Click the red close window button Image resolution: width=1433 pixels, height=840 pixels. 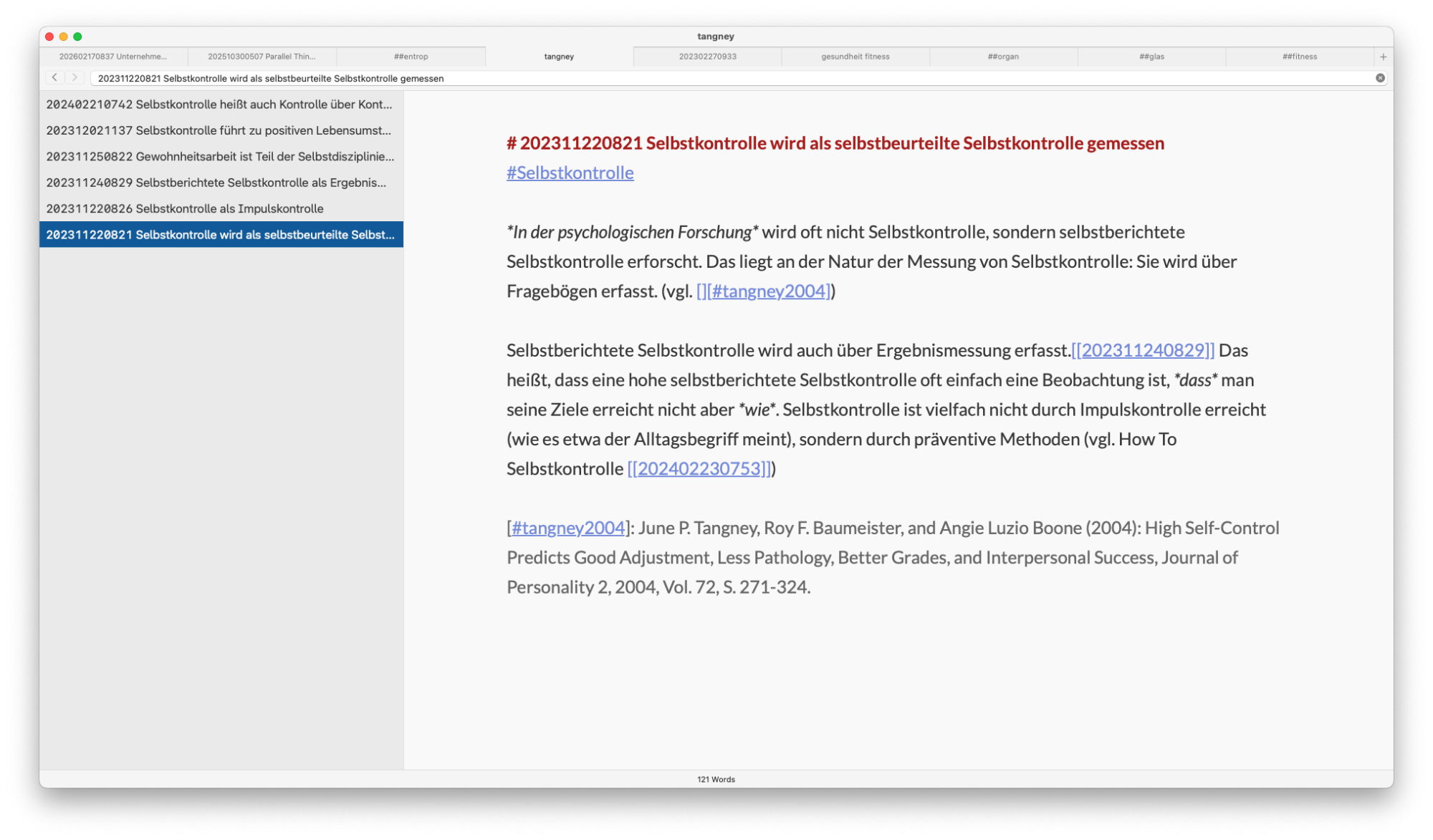pos(49,37)
